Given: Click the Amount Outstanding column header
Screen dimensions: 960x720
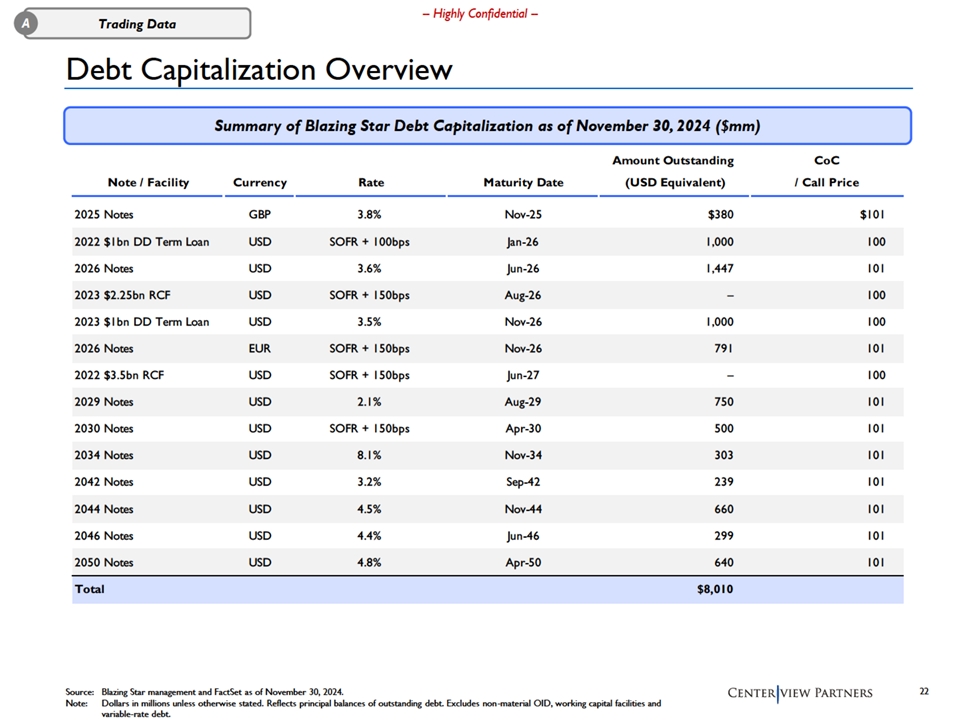Looking at the screenshot, I should [673, 171].
